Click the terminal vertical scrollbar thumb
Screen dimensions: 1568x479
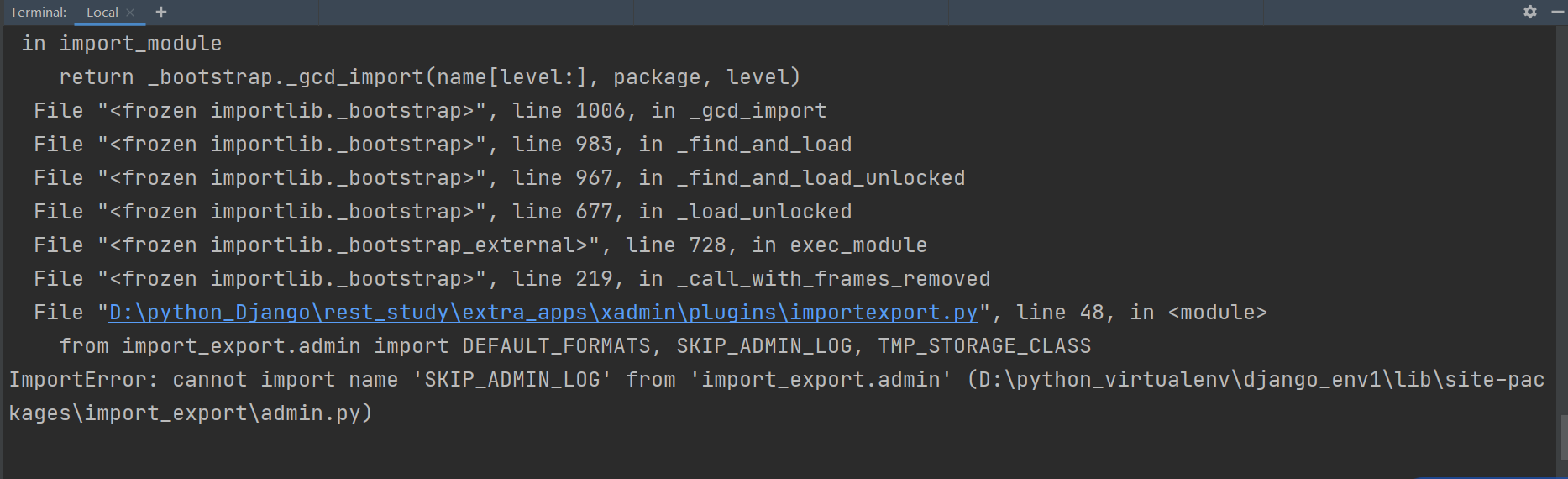[x=1563, y=437]
